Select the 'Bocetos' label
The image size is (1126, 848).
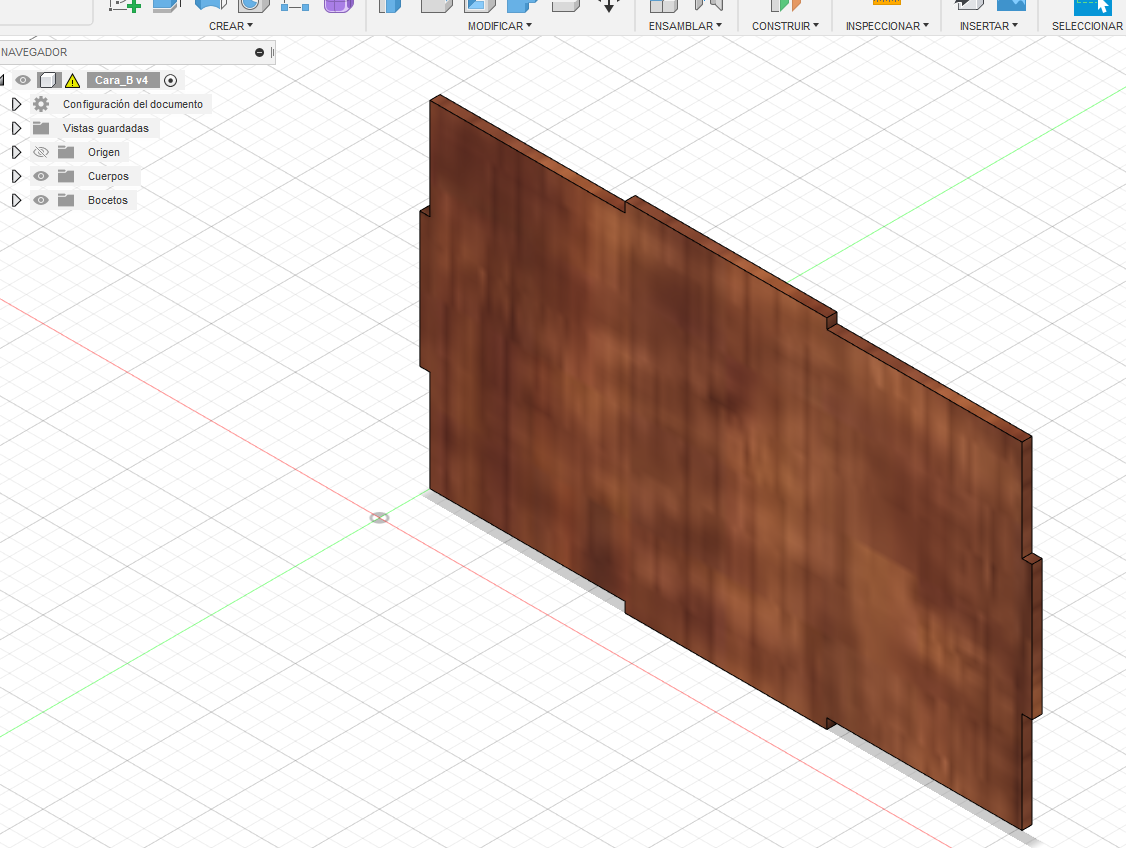pos(108,200)
